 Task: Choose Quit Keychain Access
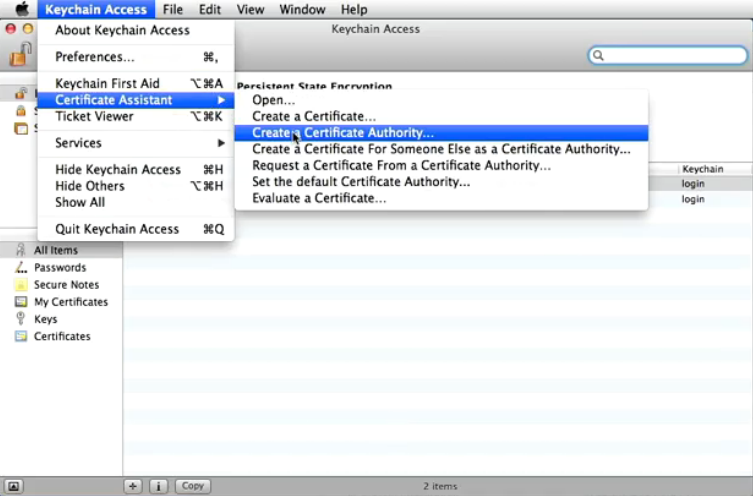pyautogui.click(x=136, y=229)
